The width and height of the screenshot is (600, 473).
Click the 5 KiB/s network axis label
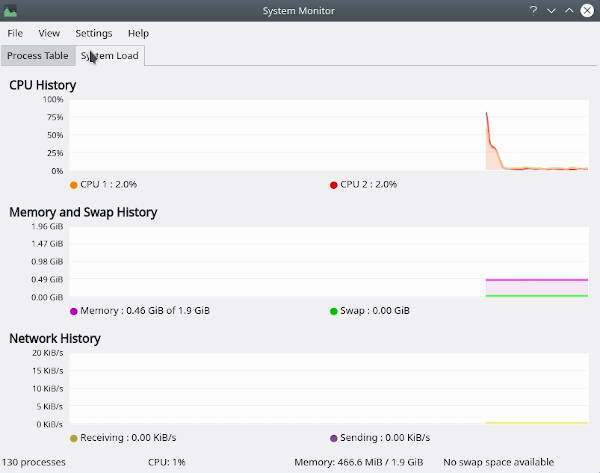coord(49,406)
